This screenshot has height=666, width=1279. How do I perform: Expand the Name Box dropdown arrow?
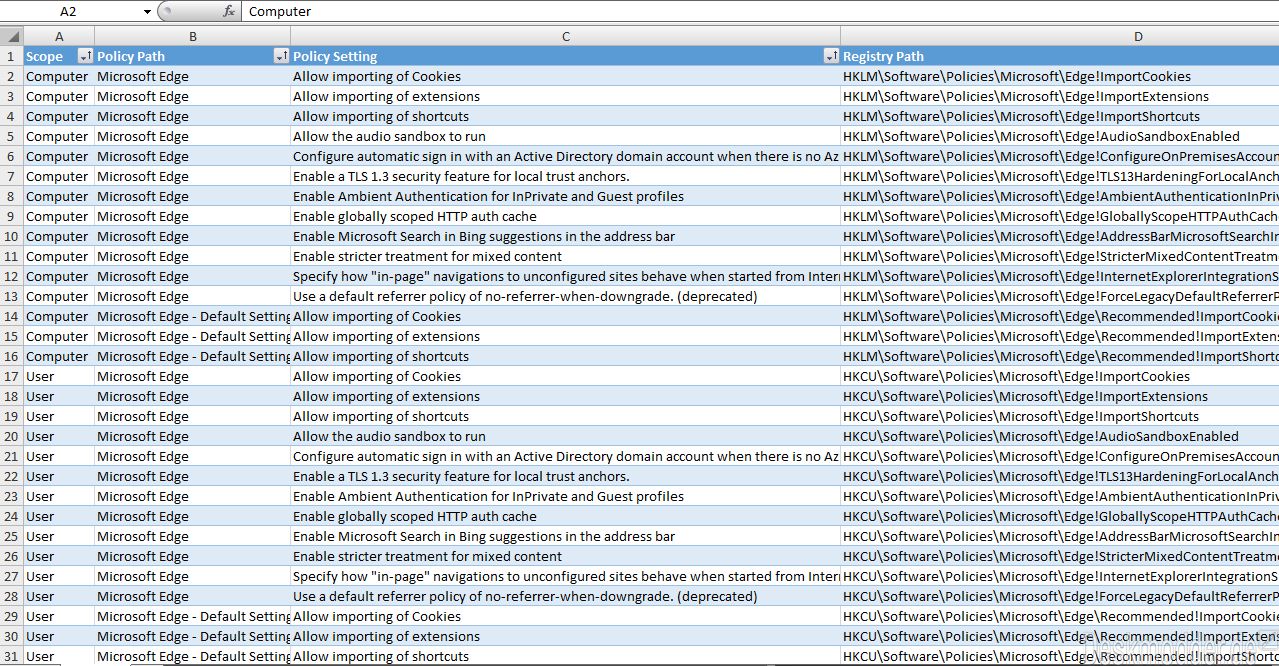(x=147, y=12)
